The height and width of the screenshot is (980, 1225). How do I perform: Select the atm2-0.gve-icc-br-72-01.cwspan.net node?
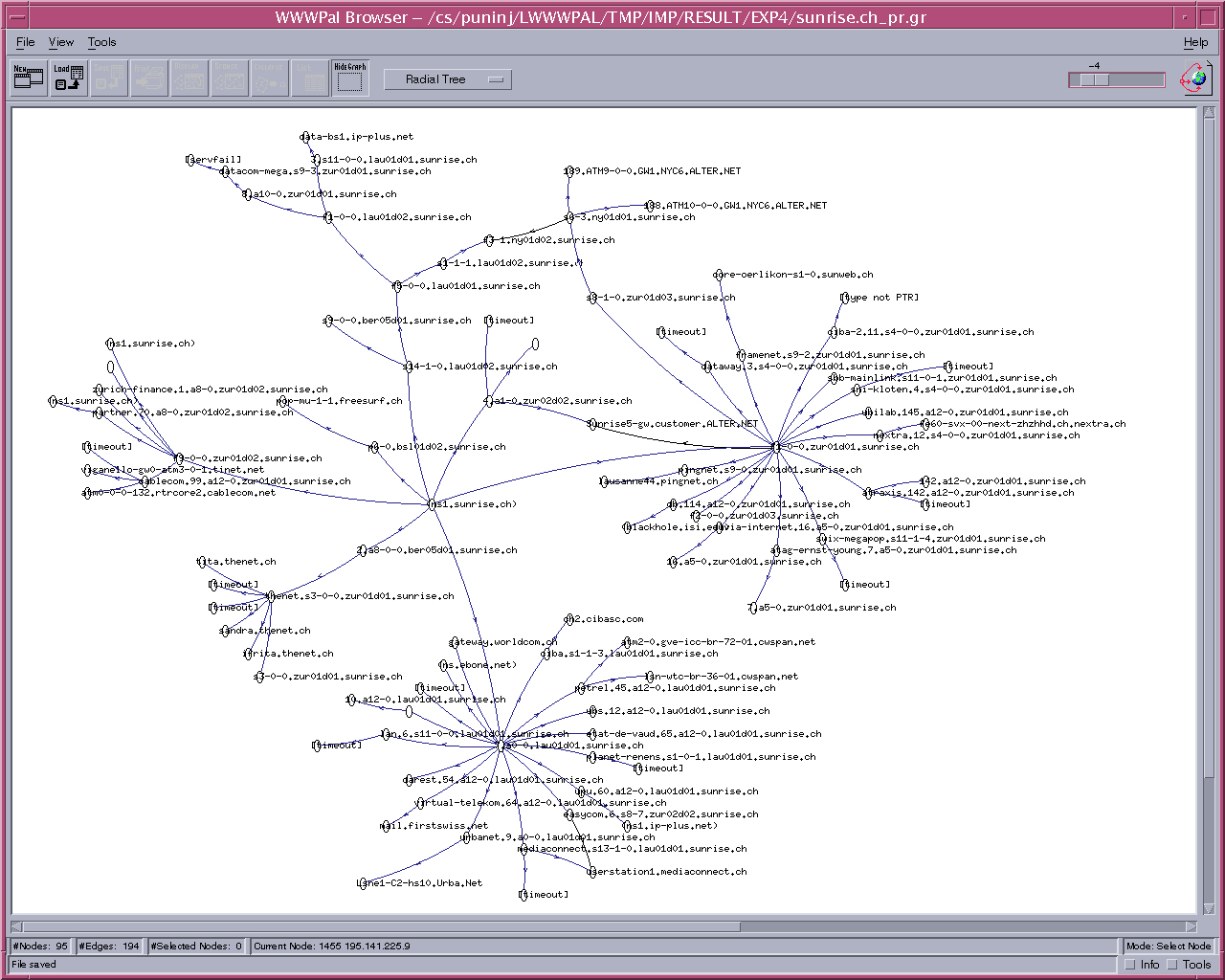tap(628, 642)
